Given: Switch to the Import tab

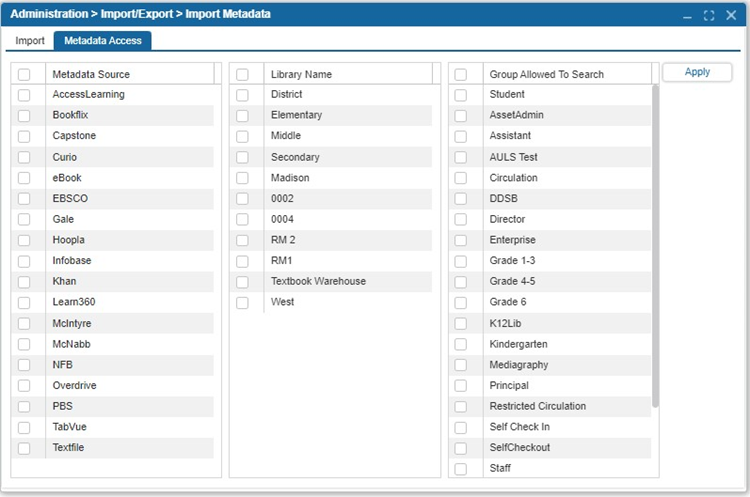Looking at the screenshot, I should click(30, 41).
